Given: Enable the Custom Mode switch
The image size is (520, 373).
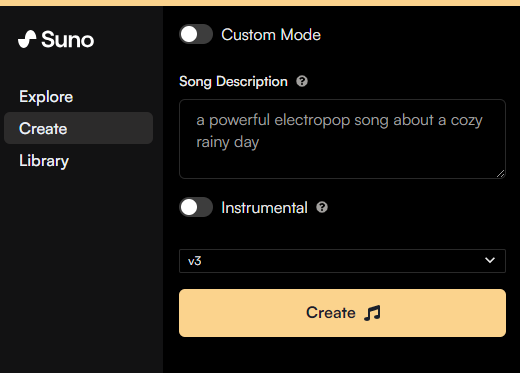Looking at the screenshot, I should pos(196,34).
